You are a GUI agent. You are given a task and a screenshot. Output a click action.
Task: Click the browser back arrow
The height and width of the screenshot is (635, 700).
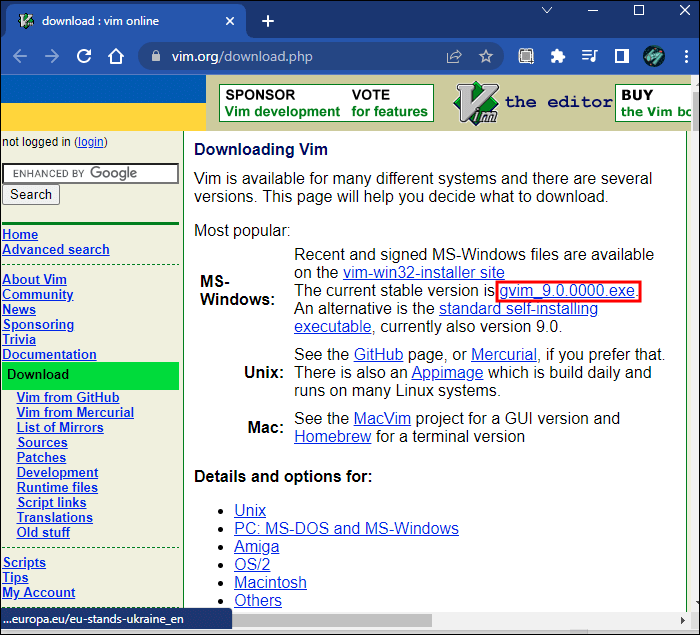[20, 56]
